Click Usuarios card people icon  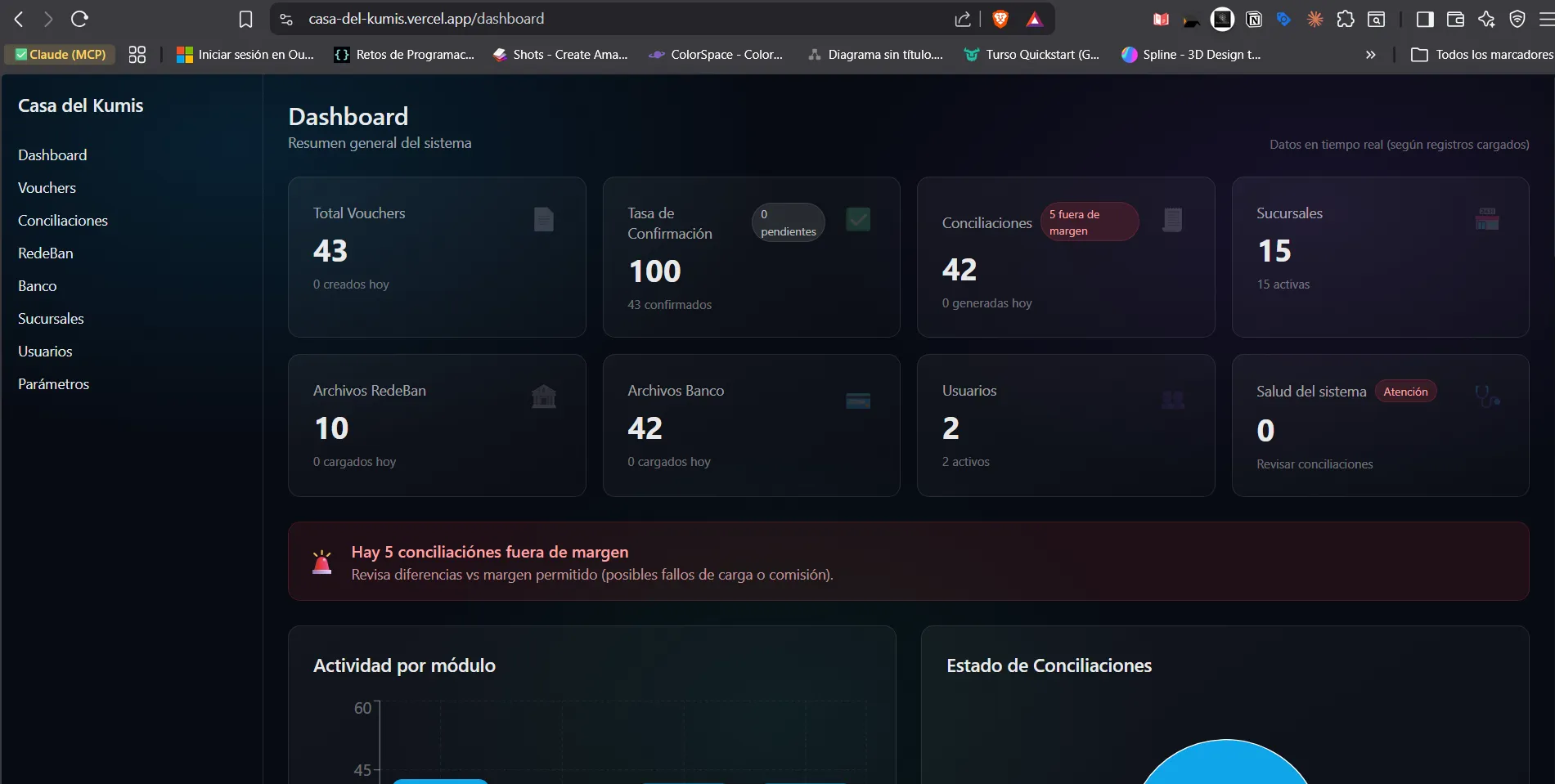coord(1173,400)
